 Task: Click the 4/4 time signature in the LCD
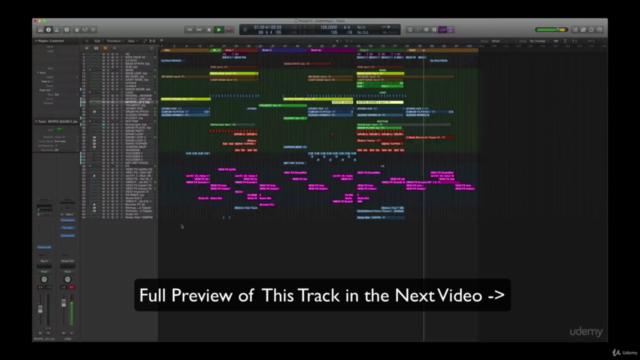coord(347,27)
